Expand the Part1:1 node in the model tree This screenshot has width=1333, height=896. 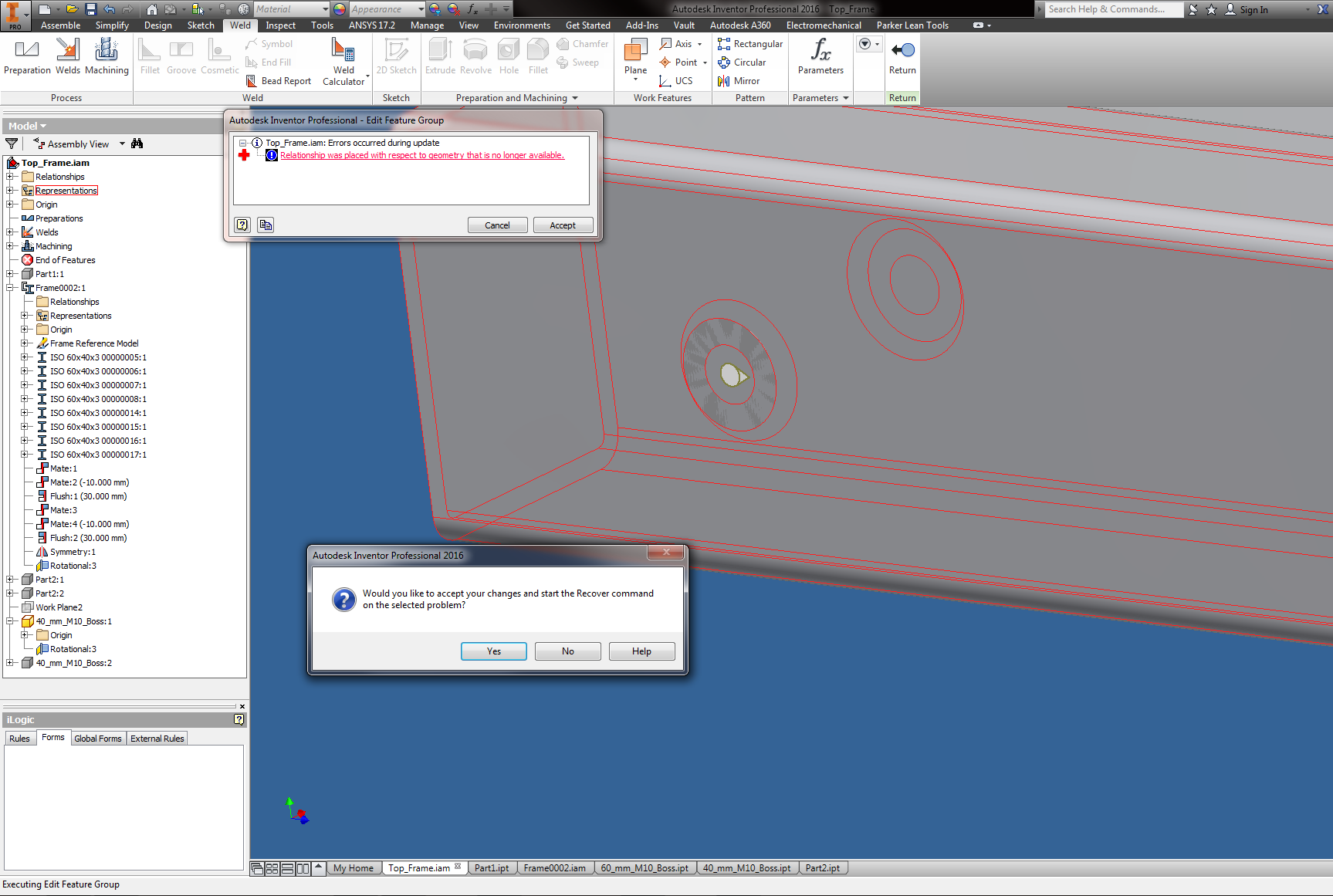pos(10,273)
